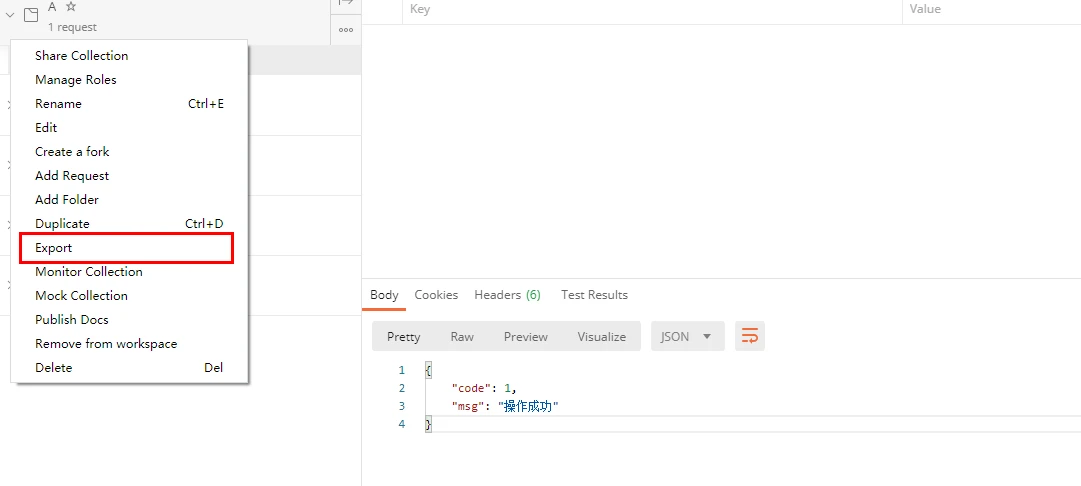1081x486 pixels.
Task: Open the JSON format dropdown
Action: (687, 336)
